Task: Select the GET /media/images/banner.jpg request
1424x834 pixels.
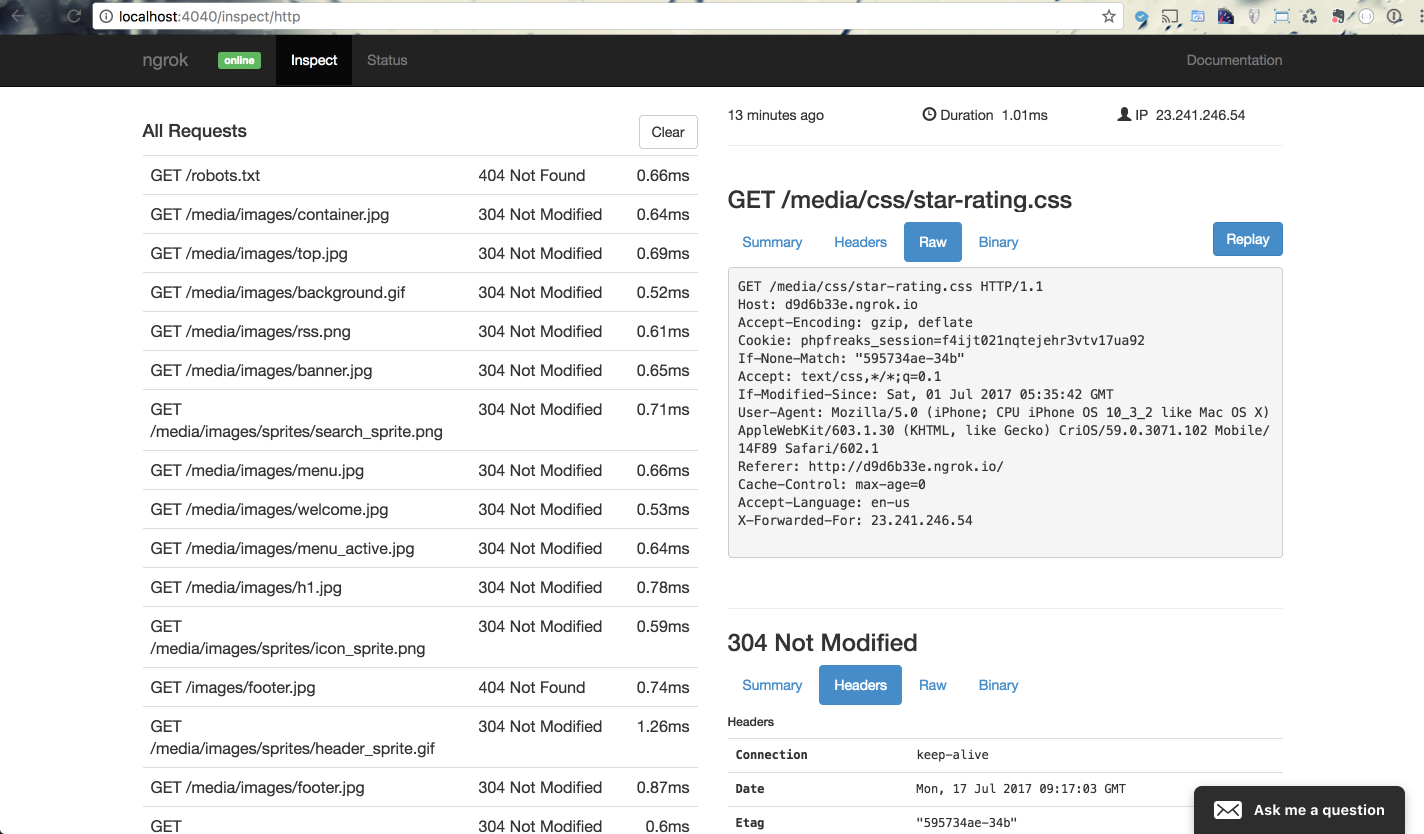Action: point(420,370)
